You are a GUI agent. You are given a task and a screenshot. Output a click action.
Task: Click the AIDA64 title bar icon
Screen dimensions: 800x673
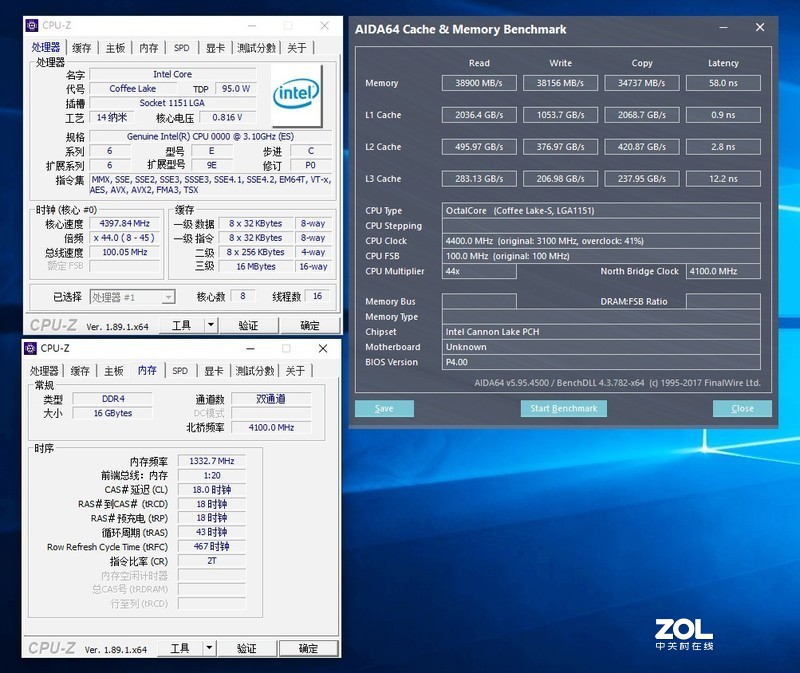357,30
